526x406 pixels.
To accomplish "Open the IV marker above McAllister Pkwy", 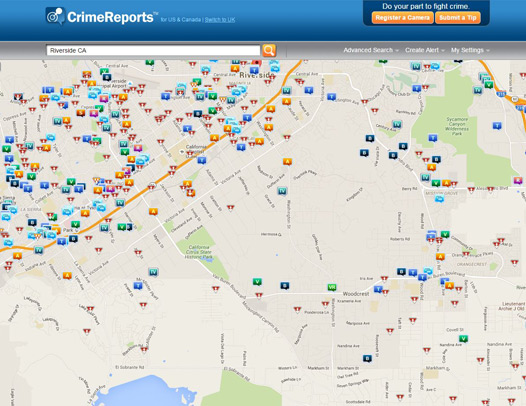I will [153, 272].
